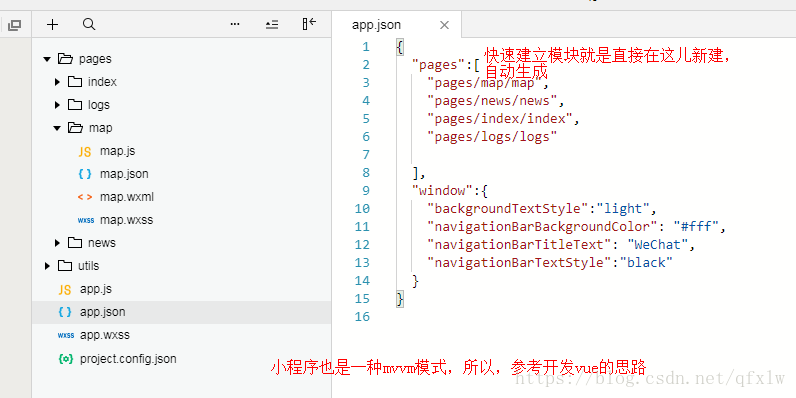Select the logs folder name
The width and height of the screenshot is (796, 398).
98,105
